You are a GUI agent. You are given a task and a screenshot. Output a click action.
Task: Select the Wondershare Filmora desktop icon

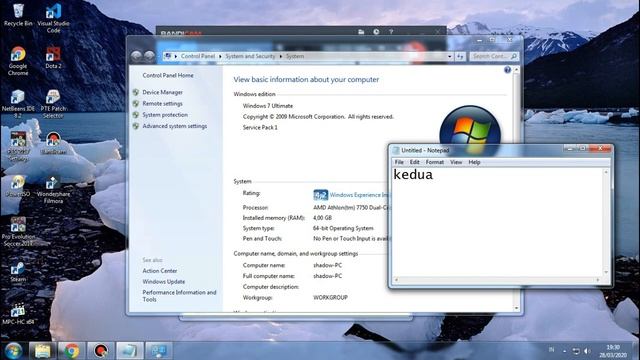[x=53, y=189]
